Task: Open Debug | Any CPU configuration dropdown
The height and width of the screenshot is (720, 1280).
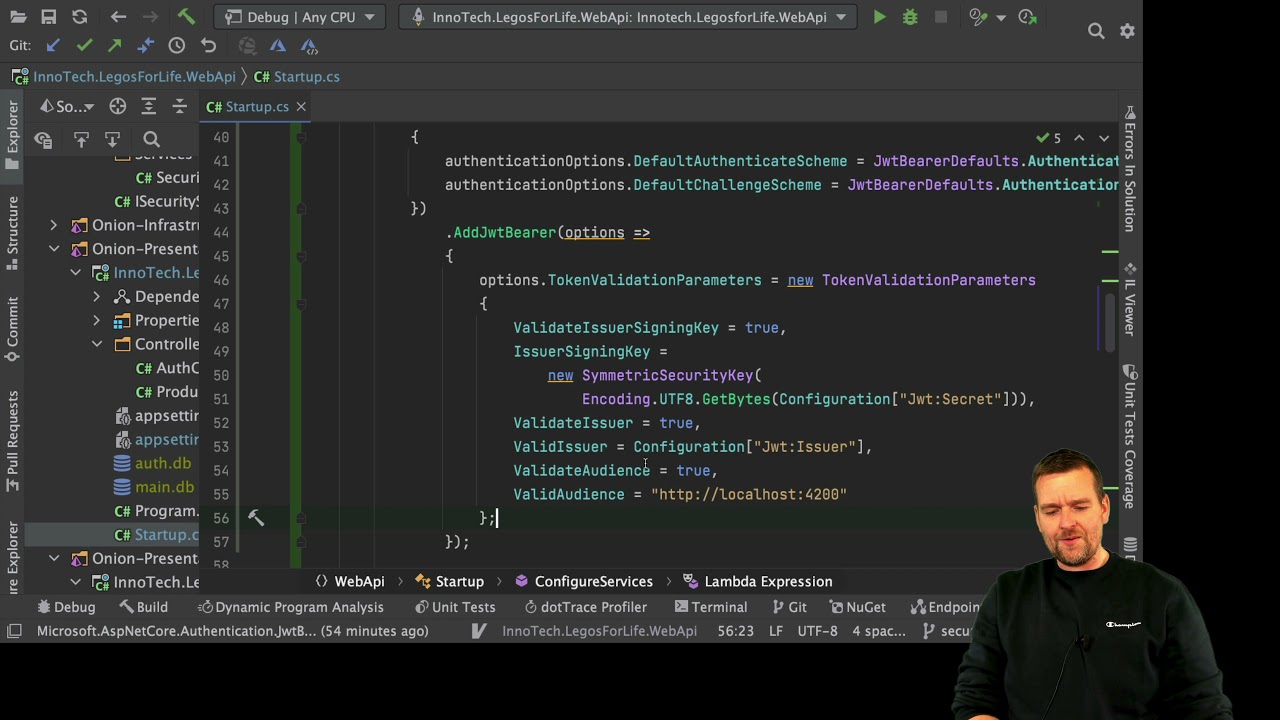Action: (x=300, y=17)
